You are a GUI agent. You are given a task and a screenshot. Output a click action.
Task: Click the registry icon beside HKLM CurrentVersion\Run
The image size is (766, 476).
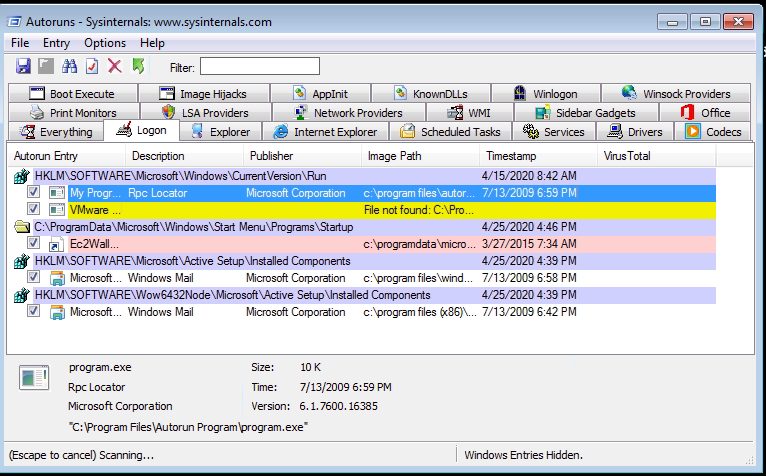pos(22,176)
